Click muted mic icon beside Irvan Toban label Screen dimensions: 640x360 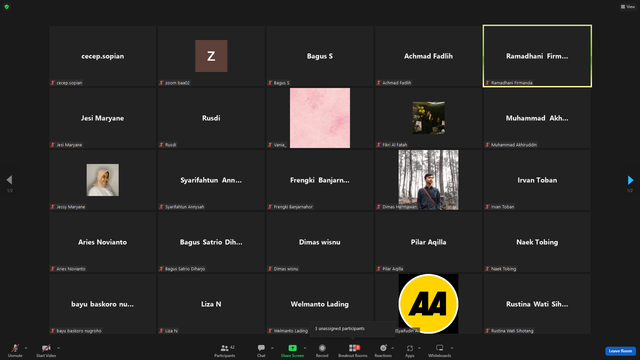pyautogui.click(x=487, y=207)
